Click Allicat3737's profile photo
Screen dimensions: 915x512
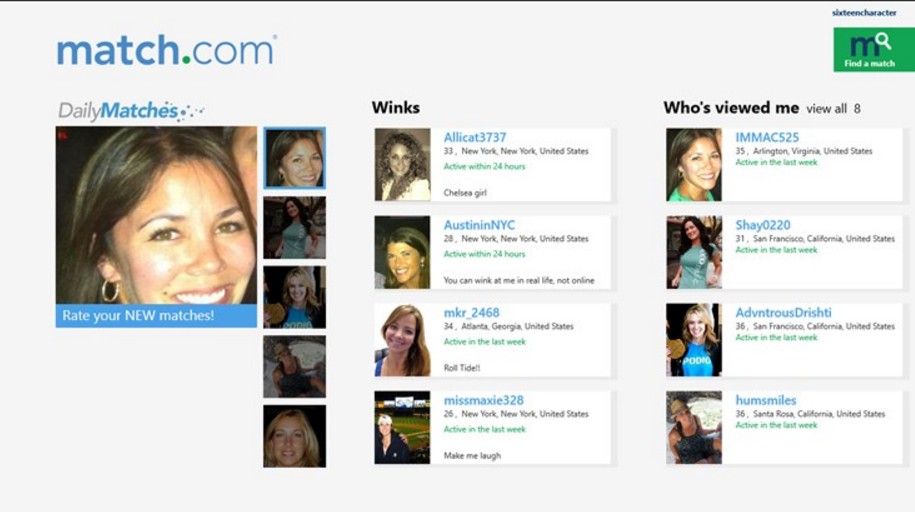click(402, 165)
